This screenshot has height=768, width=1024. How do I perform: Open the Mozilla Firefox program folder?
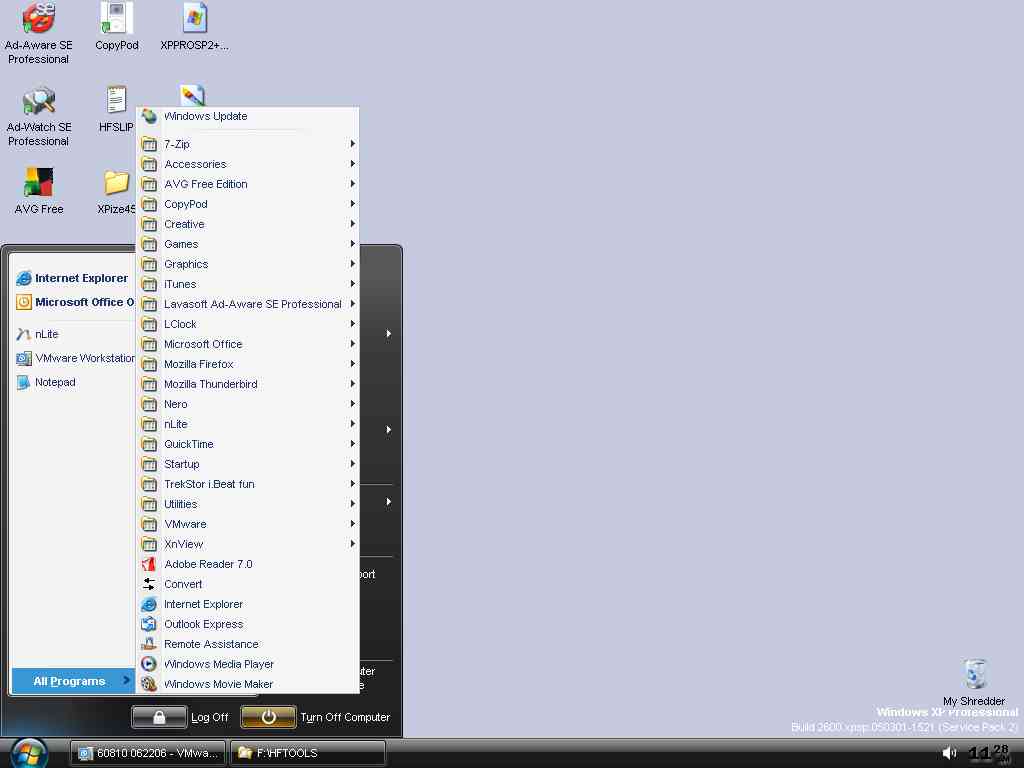click(x=248, y=364)
